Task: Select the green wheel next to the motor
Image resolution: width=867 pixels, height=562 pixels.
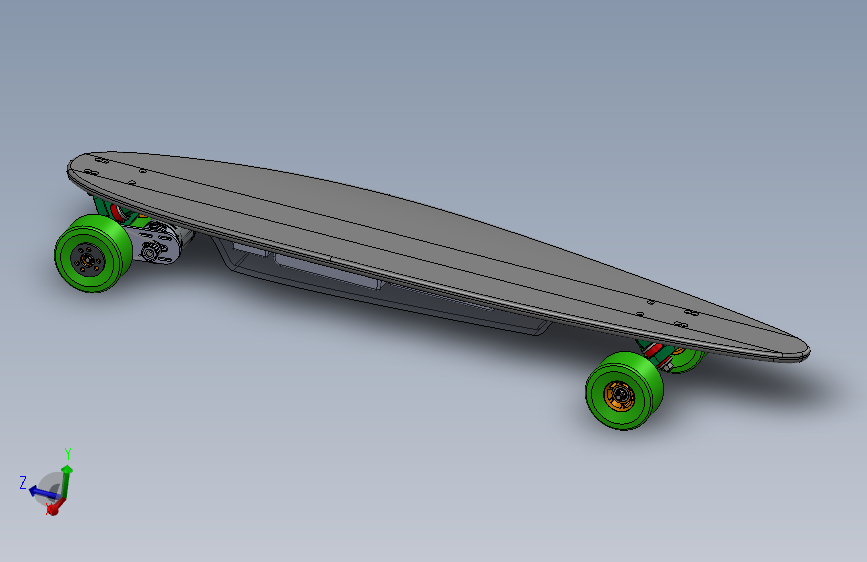Action: tap(93, 253)
